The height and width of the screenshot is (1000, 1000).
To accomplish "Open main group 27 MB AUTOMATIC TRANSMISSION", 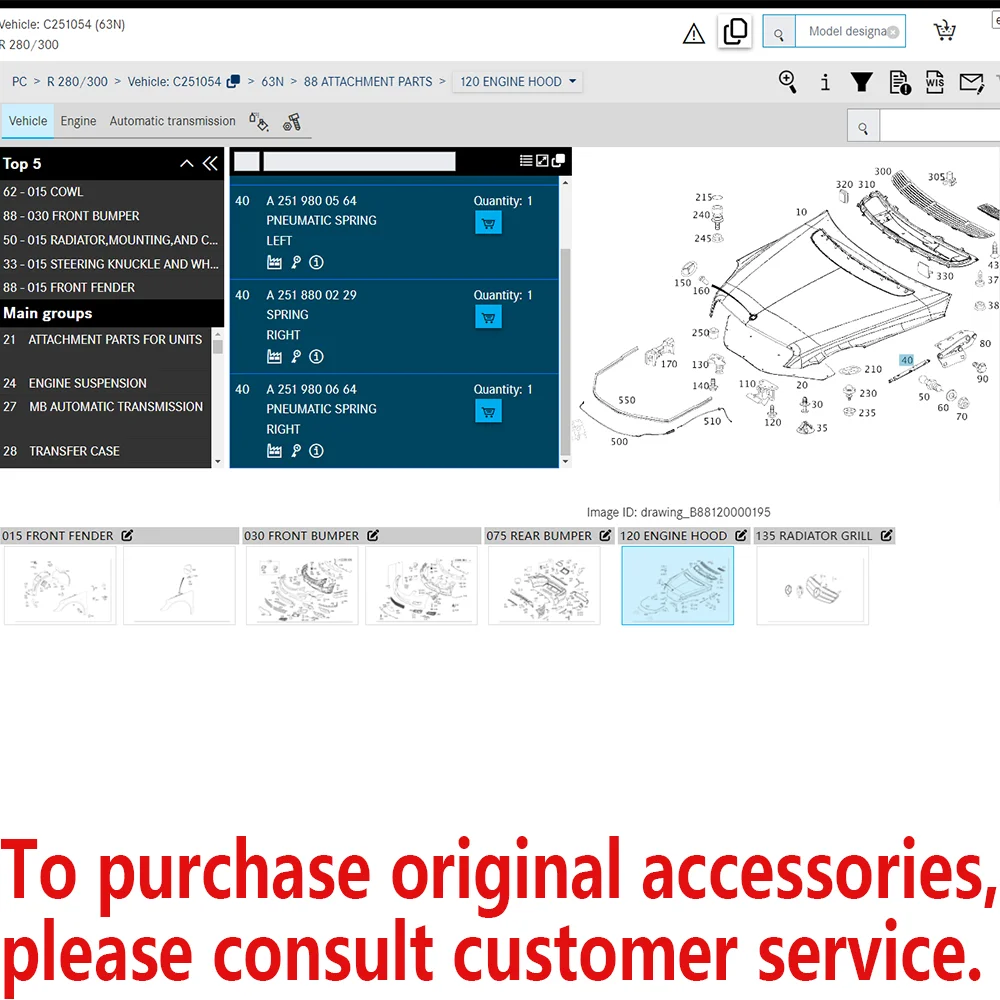I will (105, 407).
